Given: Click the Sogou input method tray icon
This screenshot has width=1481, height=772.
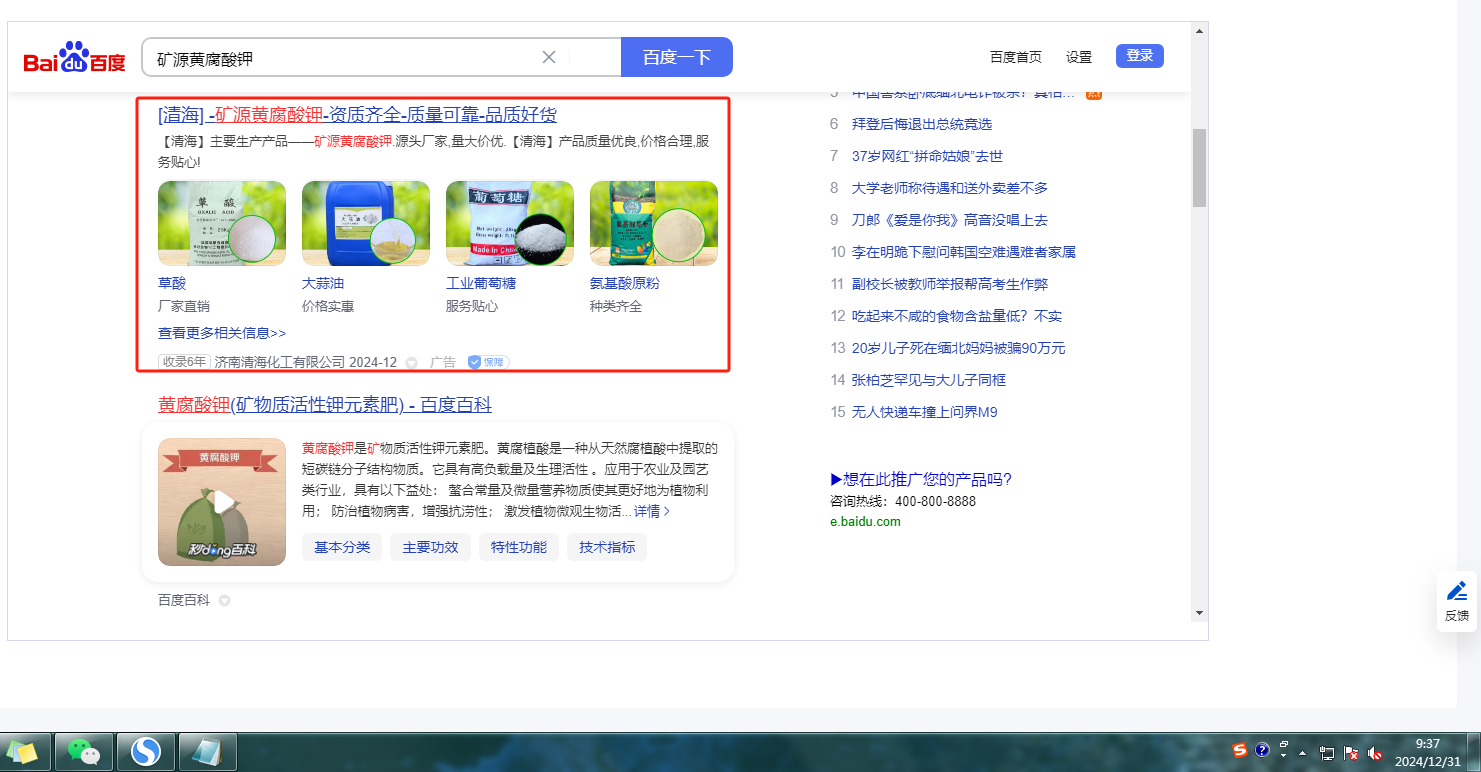Looking at the screenshot, I should 1240,750.
